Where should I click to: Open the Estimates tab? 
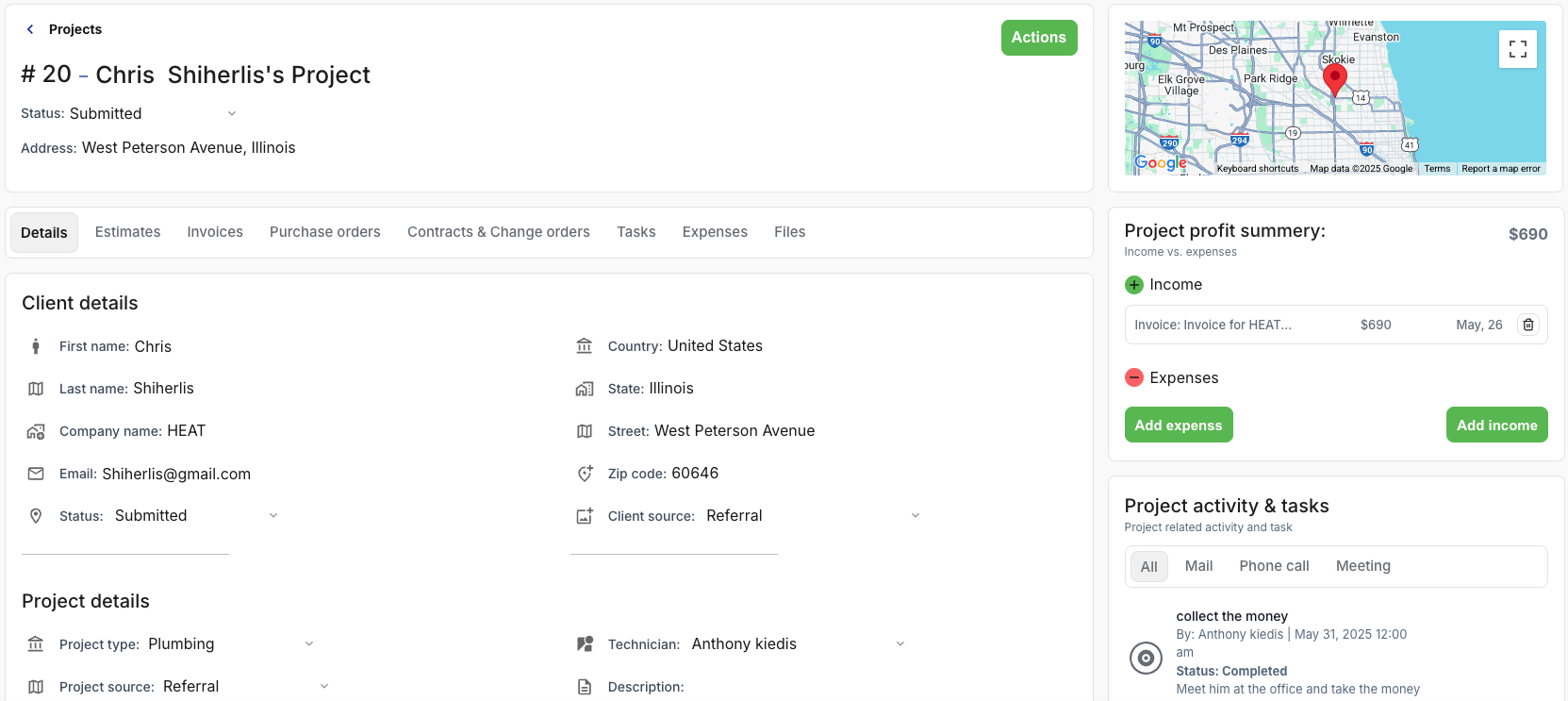point(127,232)
